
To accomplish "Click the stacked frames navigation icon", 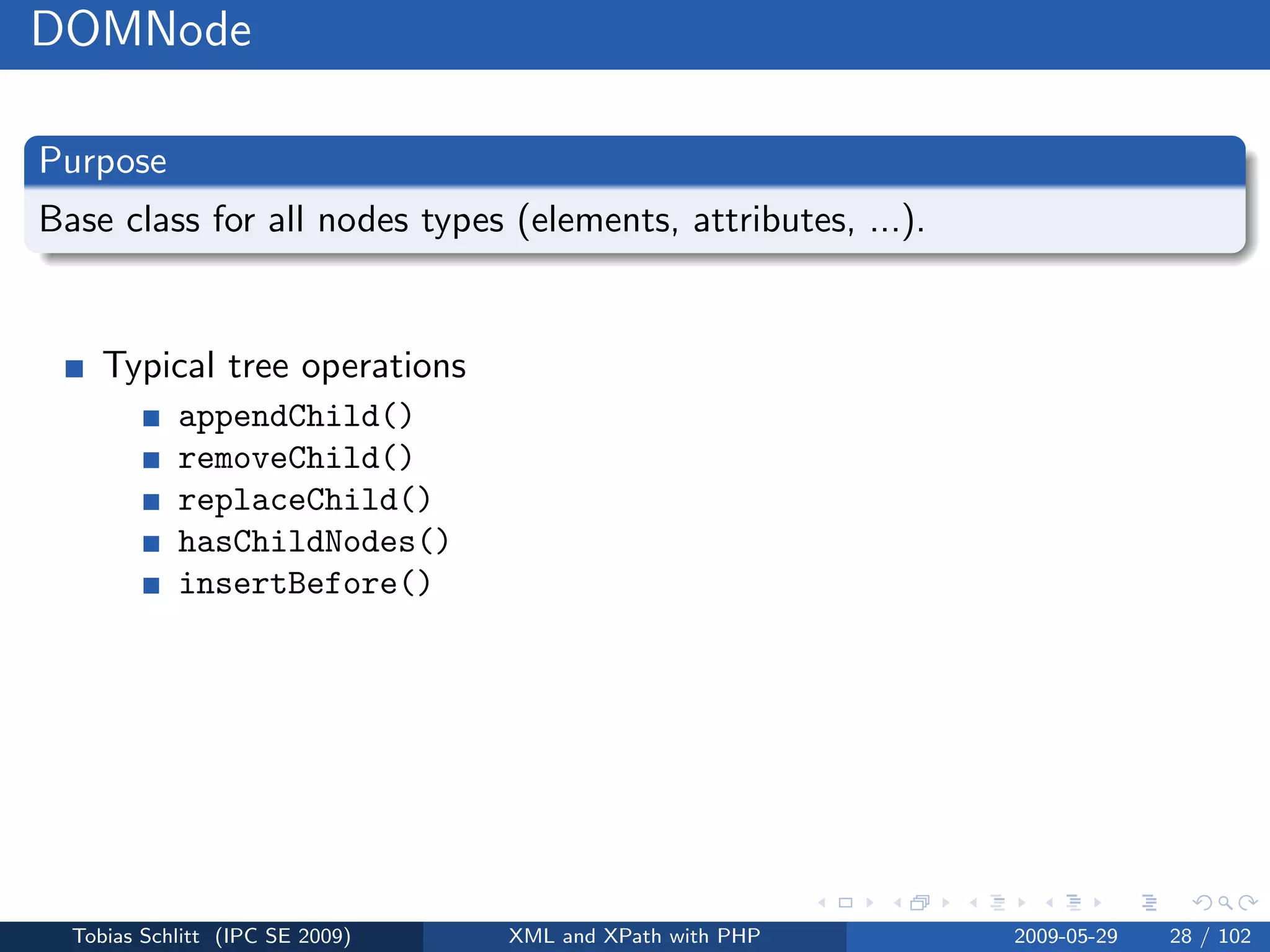I will pyautogui.click(x=920, y=903).
